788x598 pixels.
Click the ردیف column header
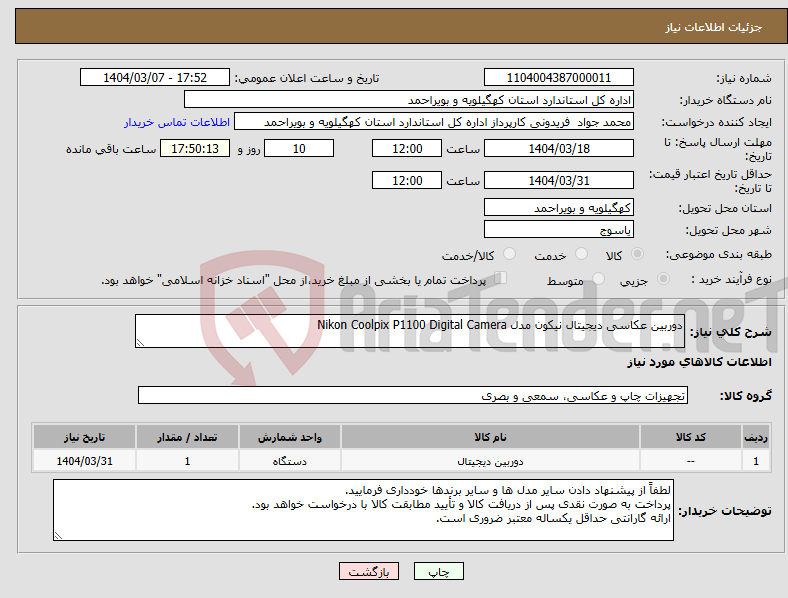pyautogui.click(x=756, y=437)
